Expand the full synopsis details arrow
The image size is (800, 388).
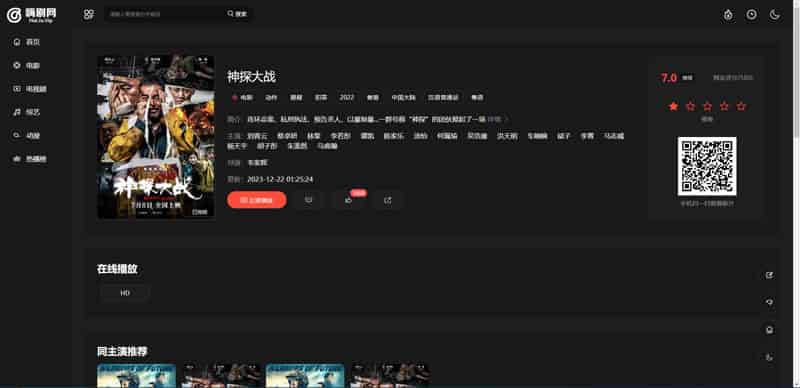click(x=498, y=119)
